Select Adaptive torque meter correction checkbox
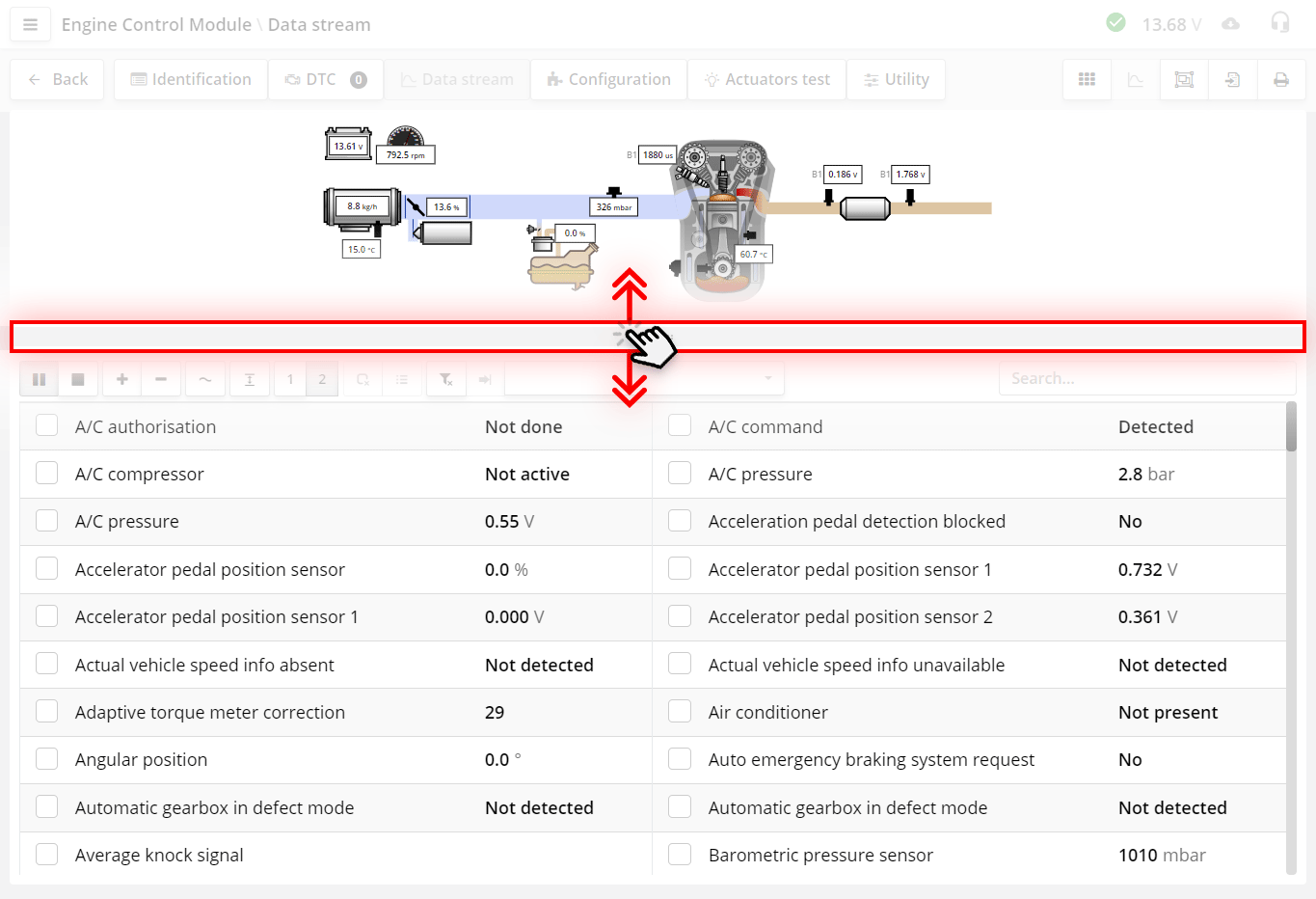Viewport: 1316px width, 899px height. (46, 712)
